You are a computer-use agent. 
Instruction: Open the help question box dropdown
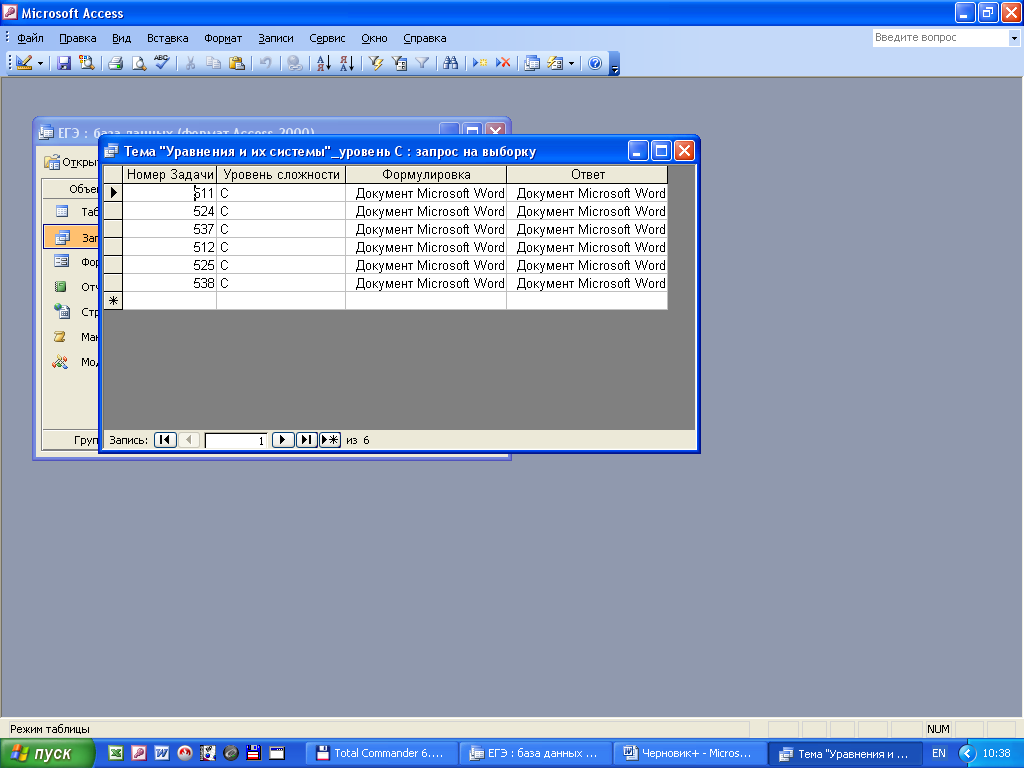pos(1014,39)
